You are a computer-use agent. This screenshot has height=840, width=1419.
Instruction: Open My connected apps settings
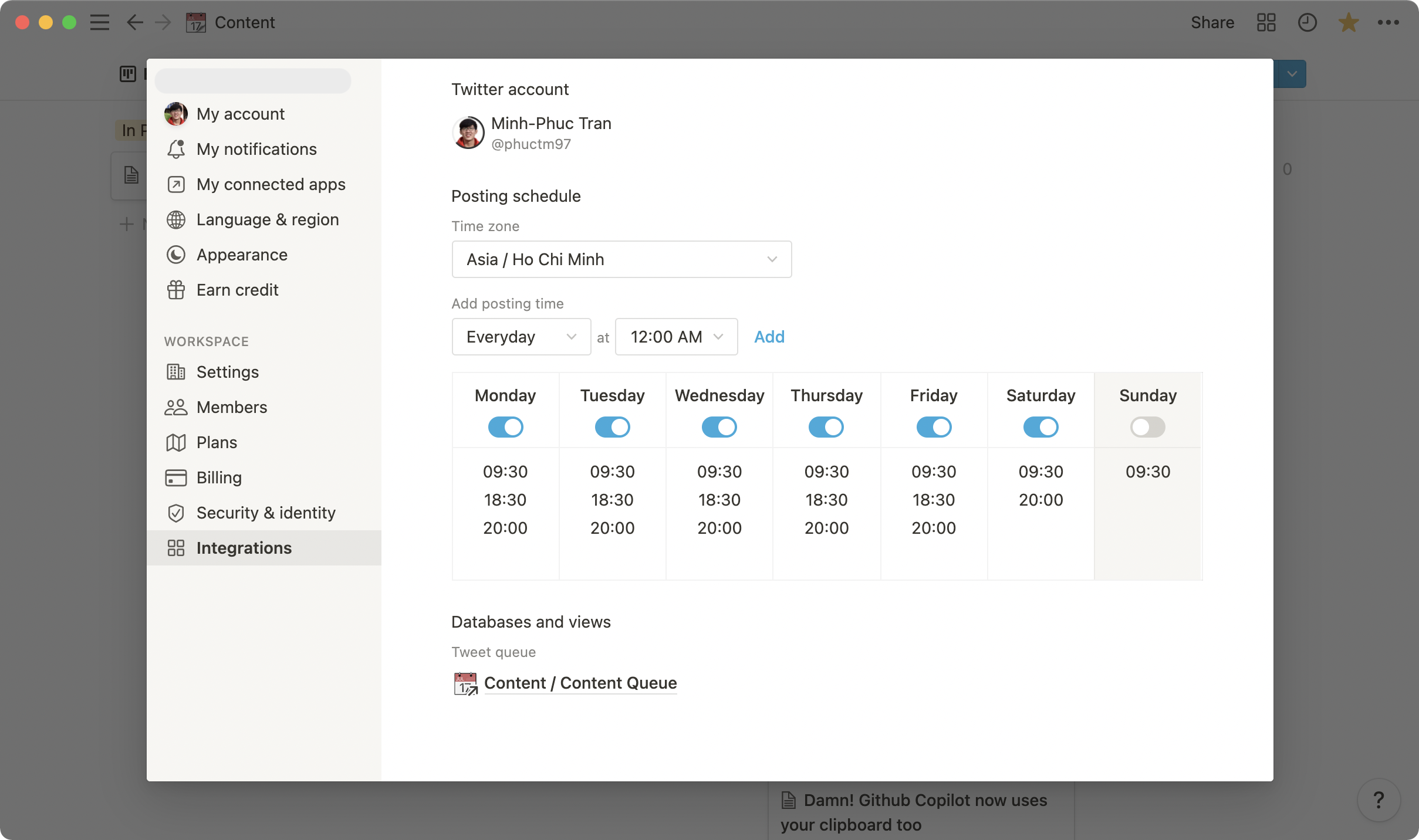point(271,184)
